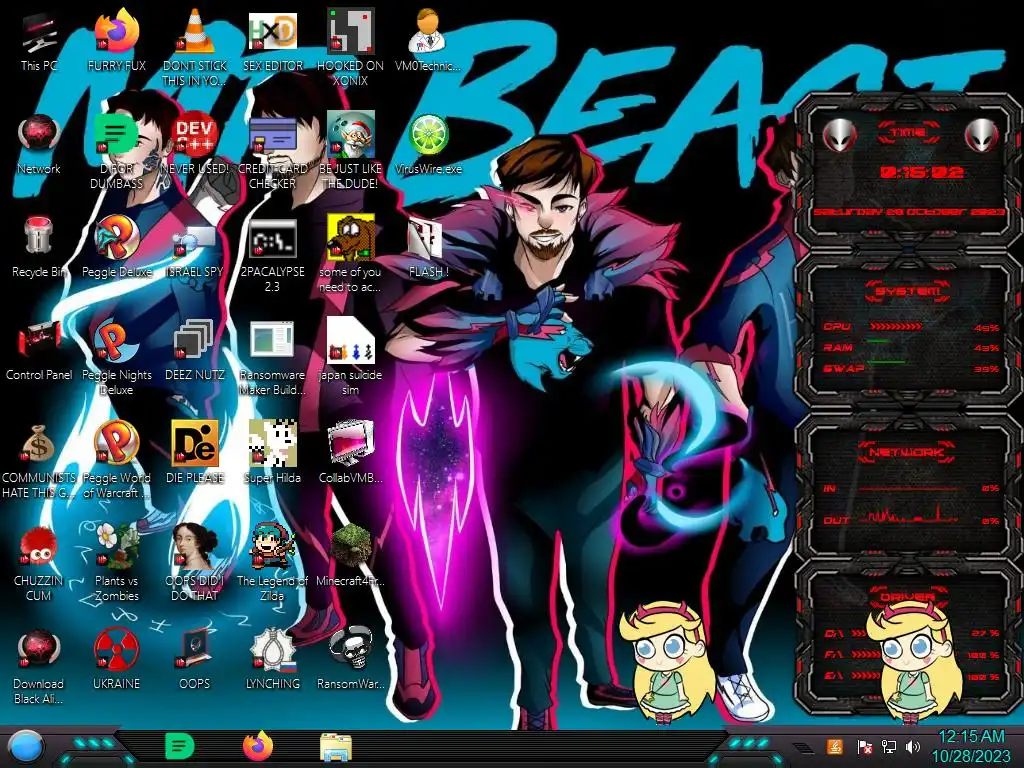Click the orange Java tray icon
Screen dimensions: 1024x768
tap(835, 746)
